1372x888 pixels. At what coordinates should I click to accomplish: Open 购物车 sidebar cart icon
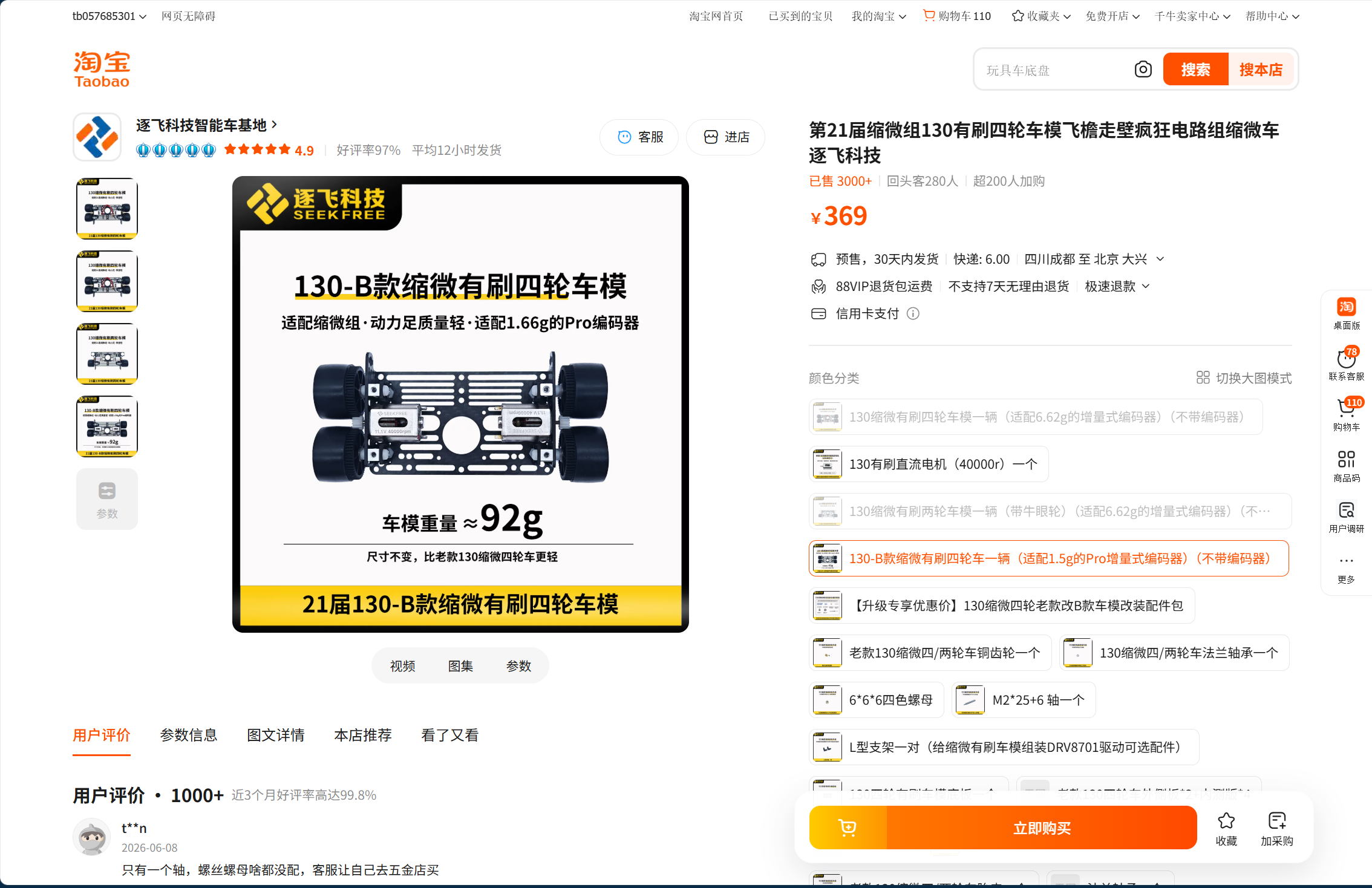point(1346,415)
